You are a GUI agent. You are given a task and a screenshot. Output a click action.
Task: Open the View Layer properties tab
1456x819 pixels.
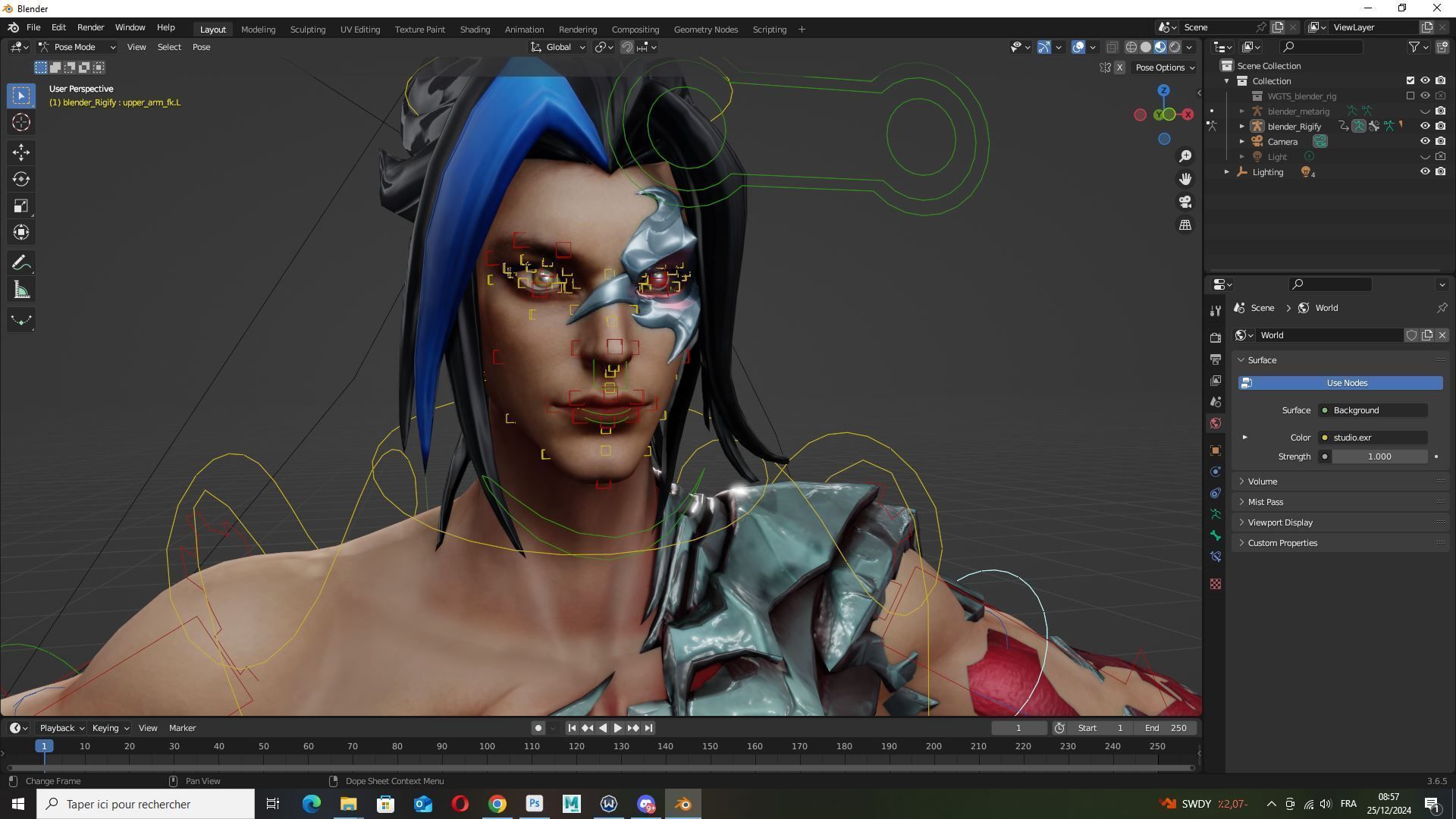[1216, 380]
